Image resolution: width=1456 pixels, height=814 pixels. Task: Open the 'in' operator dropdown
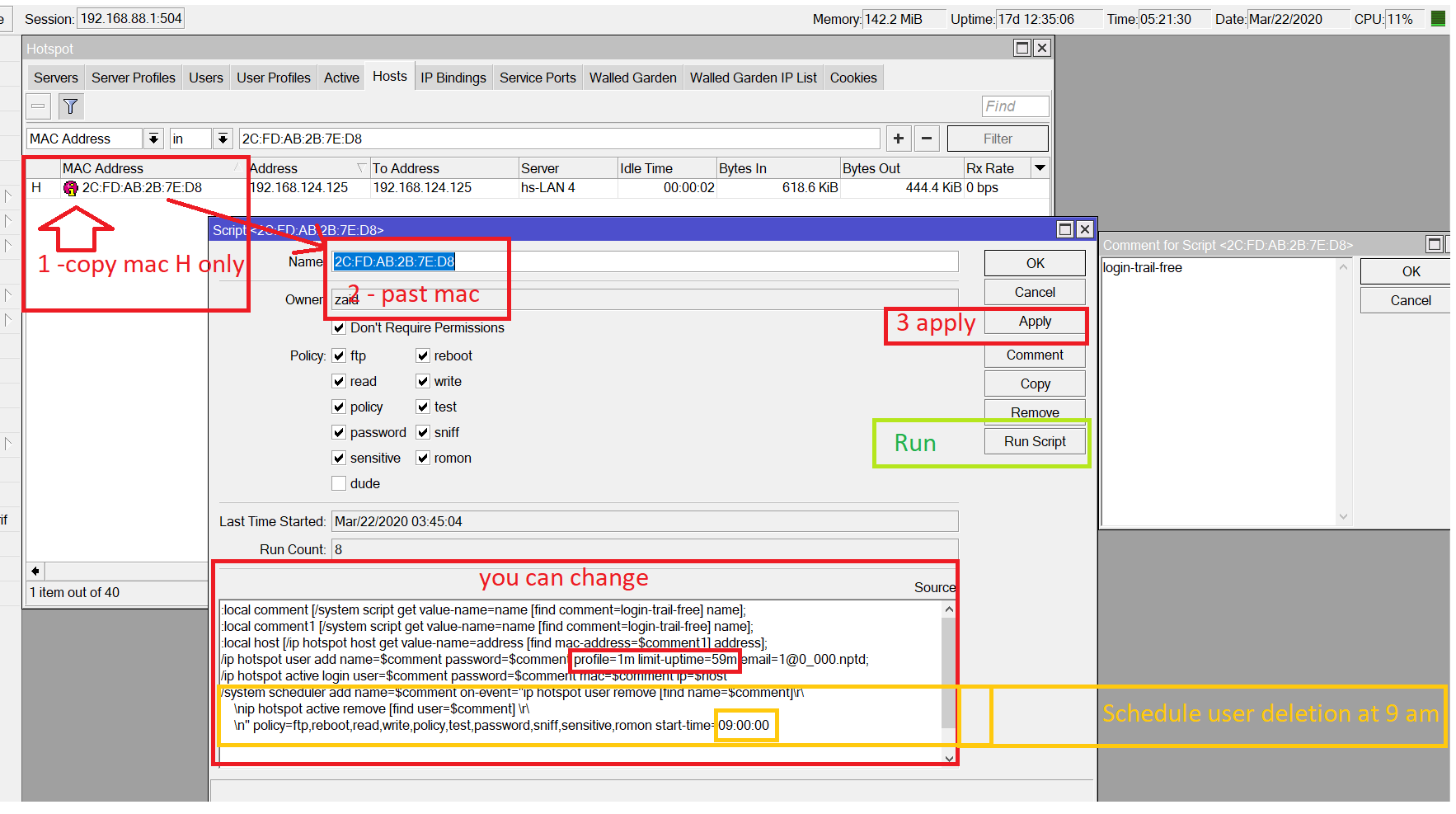coord(223,139)
